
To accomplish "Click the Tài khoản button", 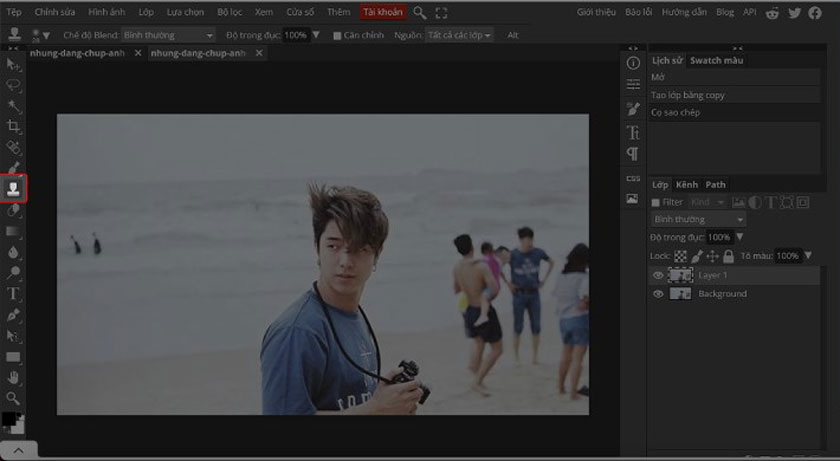I will pos(383,12).
